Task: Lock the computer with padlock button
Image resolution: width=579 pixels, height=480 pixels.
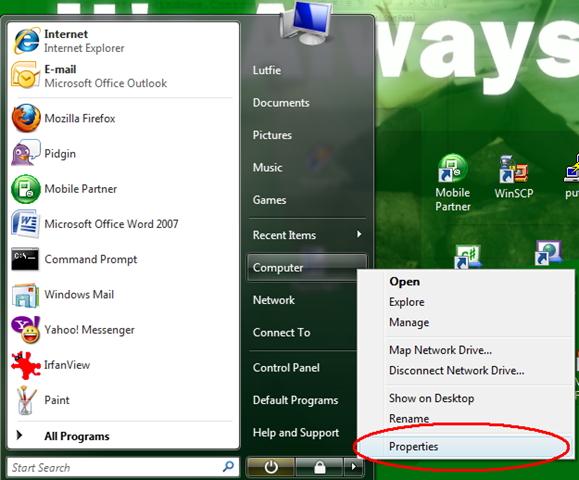Action: pyautogui.click(x=319, y=467)
